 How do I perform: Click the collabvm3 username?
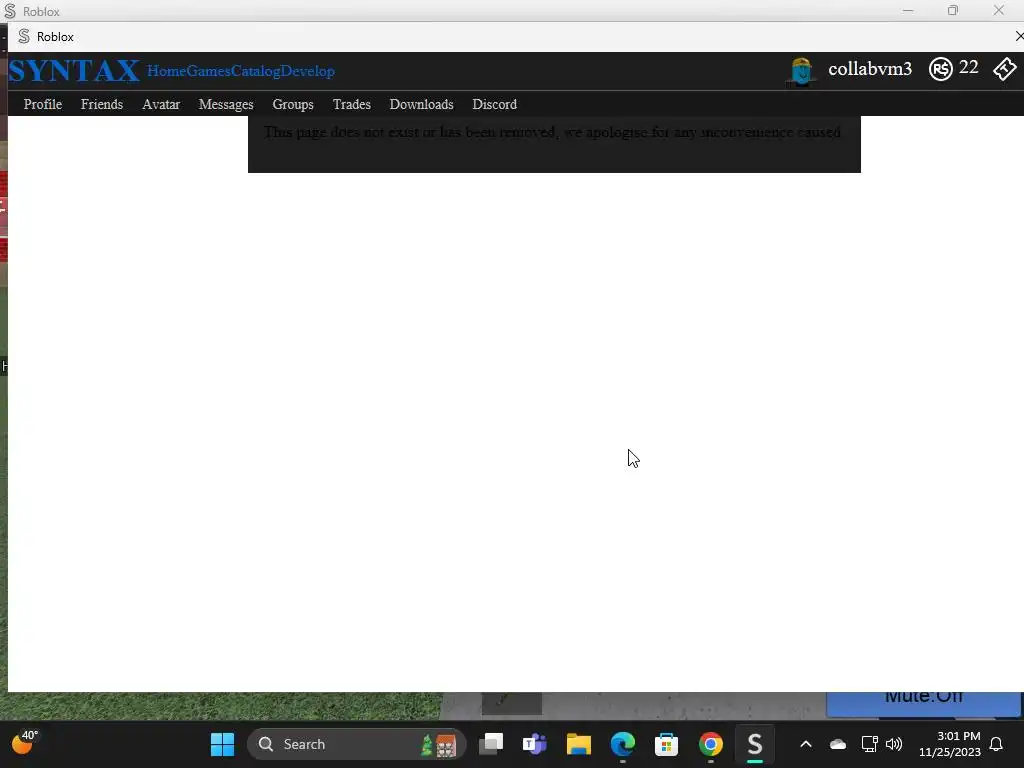tap(870, 69)
